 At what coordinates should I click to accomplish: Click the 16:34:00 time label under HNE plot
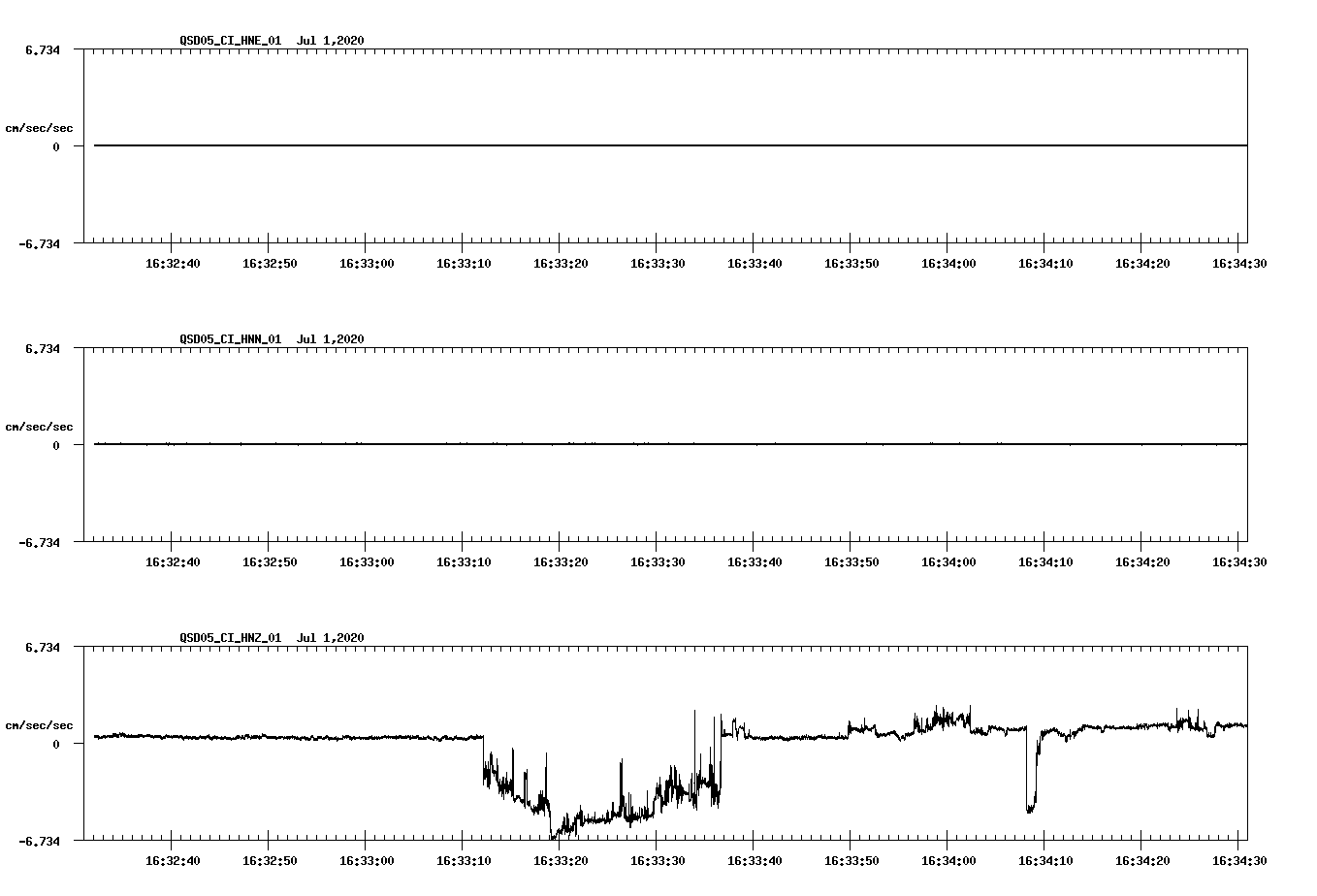click(948, 264)
